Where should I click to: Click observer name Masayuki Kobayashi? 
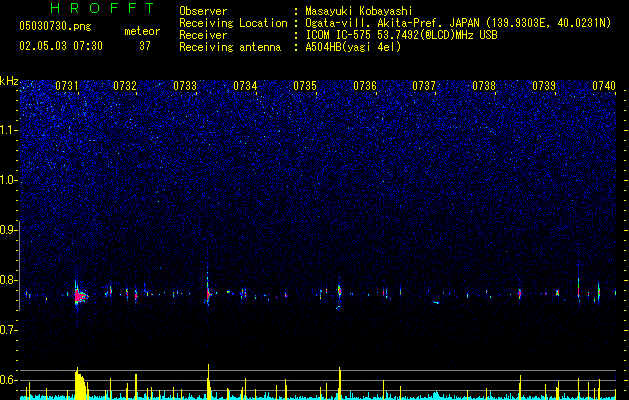[x=359, y=11]
